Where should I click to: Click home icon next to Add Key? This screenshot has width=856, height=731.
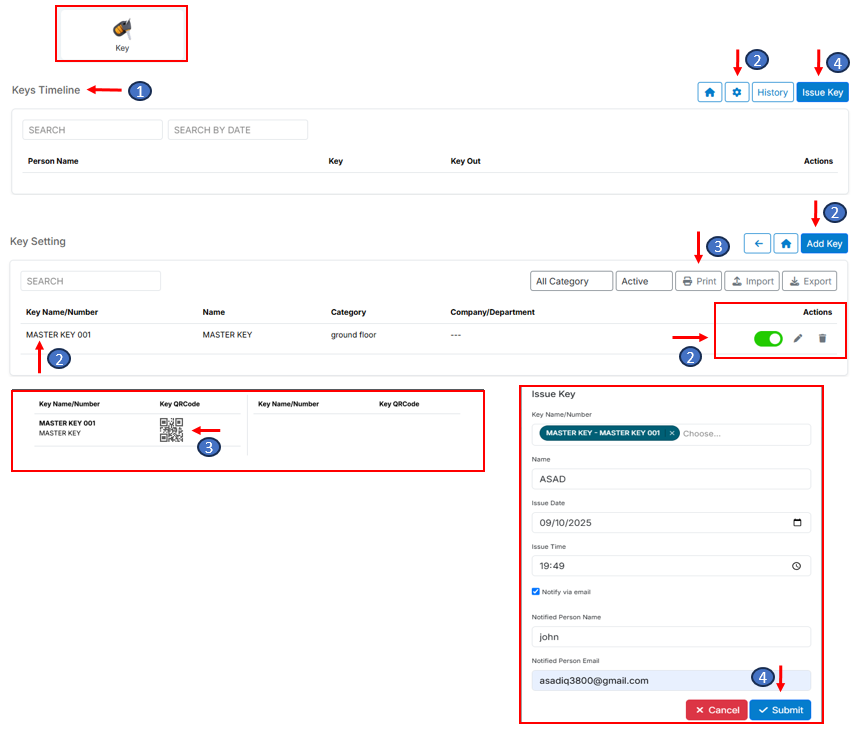pos(786,243)
